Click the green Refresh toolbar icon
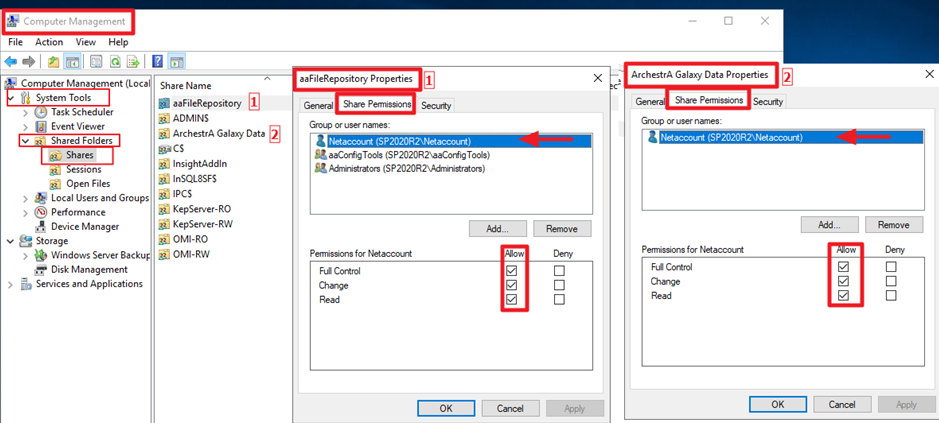 (115, 61)
